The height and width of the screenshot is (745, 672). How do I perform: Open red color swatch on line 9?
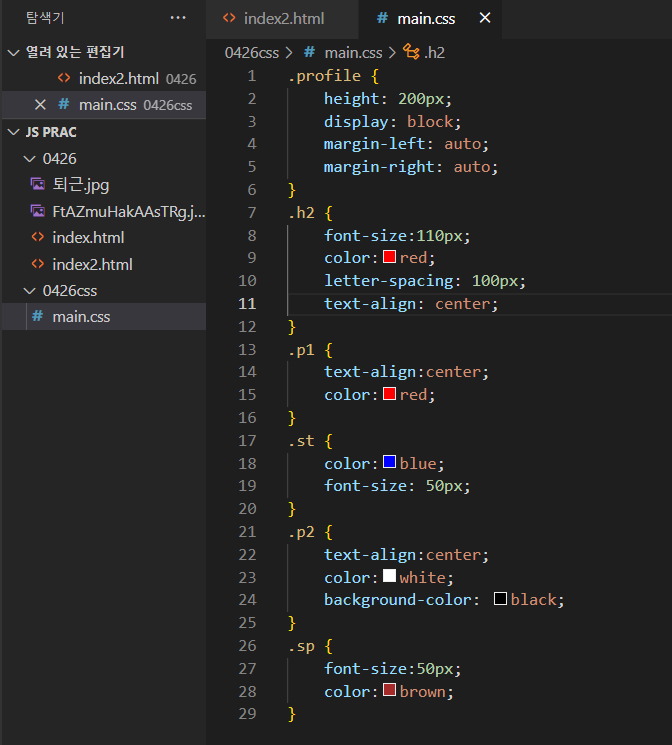coord(389,257)
